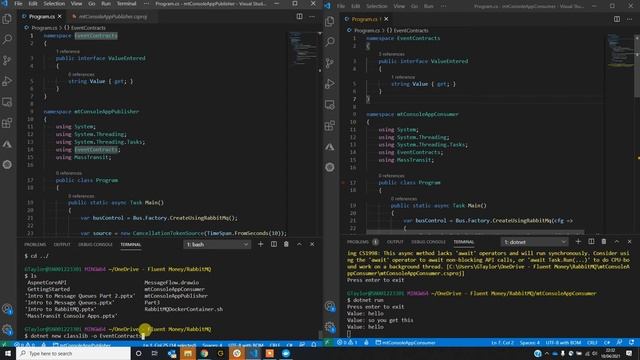This screenshot has width=640, height=360.
Task: Open Remote Explorer in Publisher window
Action: [7, 102]
